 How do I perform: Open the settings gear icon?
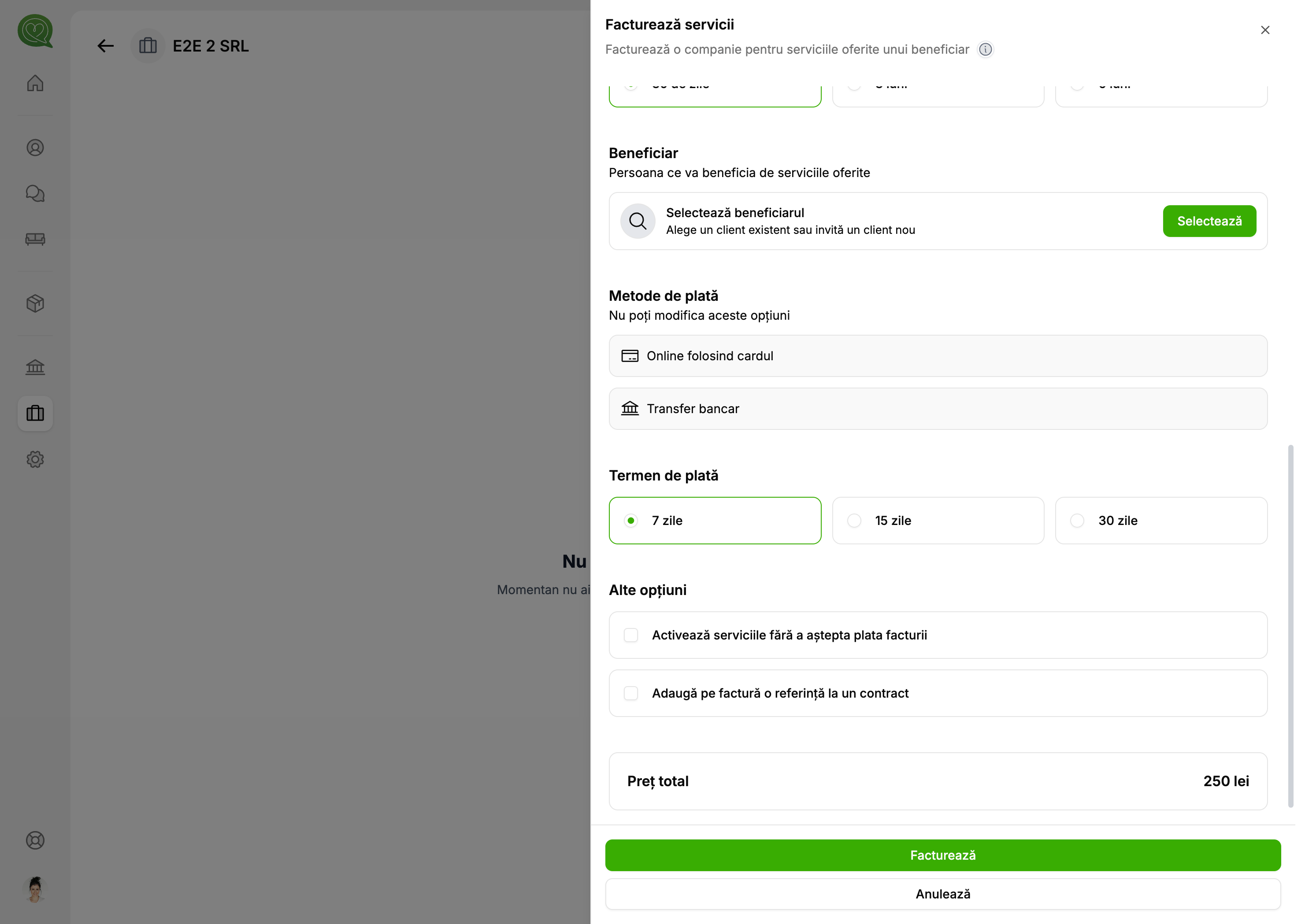coord(35,459)
